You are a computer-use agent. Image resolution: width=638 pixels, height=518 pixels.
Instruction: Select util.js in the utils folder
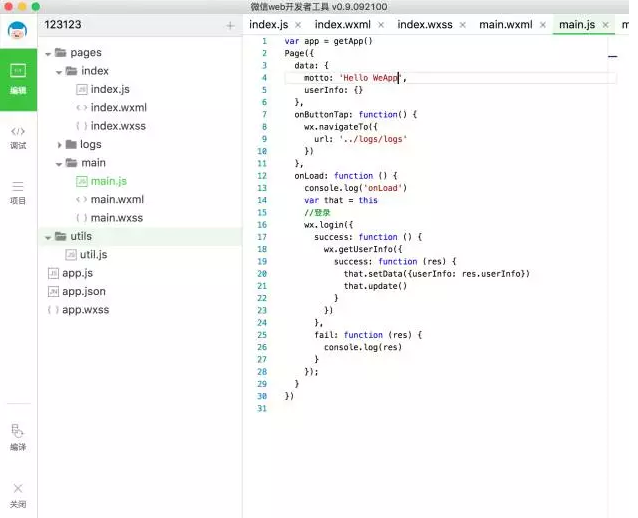92,255
